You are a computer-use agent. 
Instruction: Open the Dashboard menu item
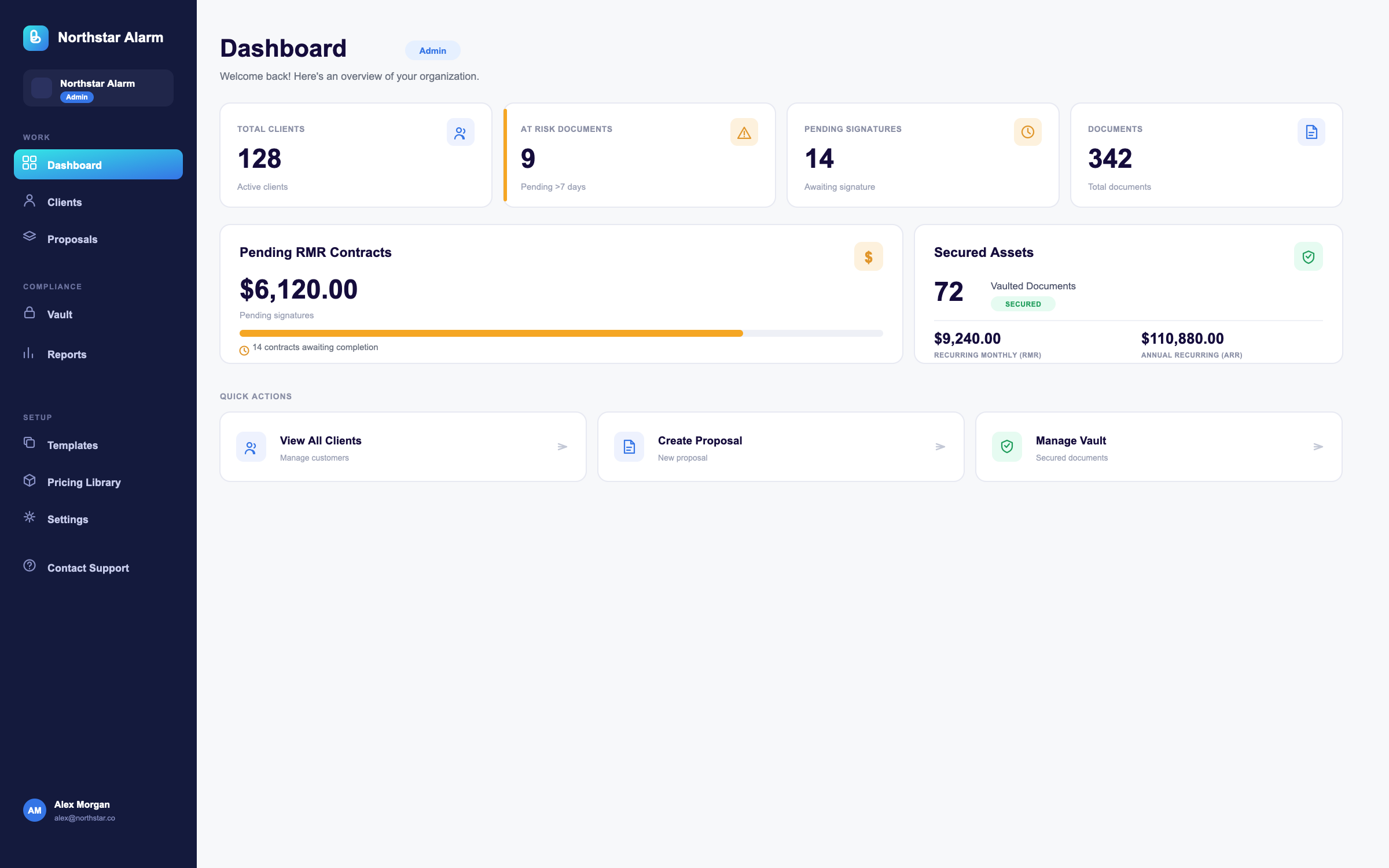98,164
